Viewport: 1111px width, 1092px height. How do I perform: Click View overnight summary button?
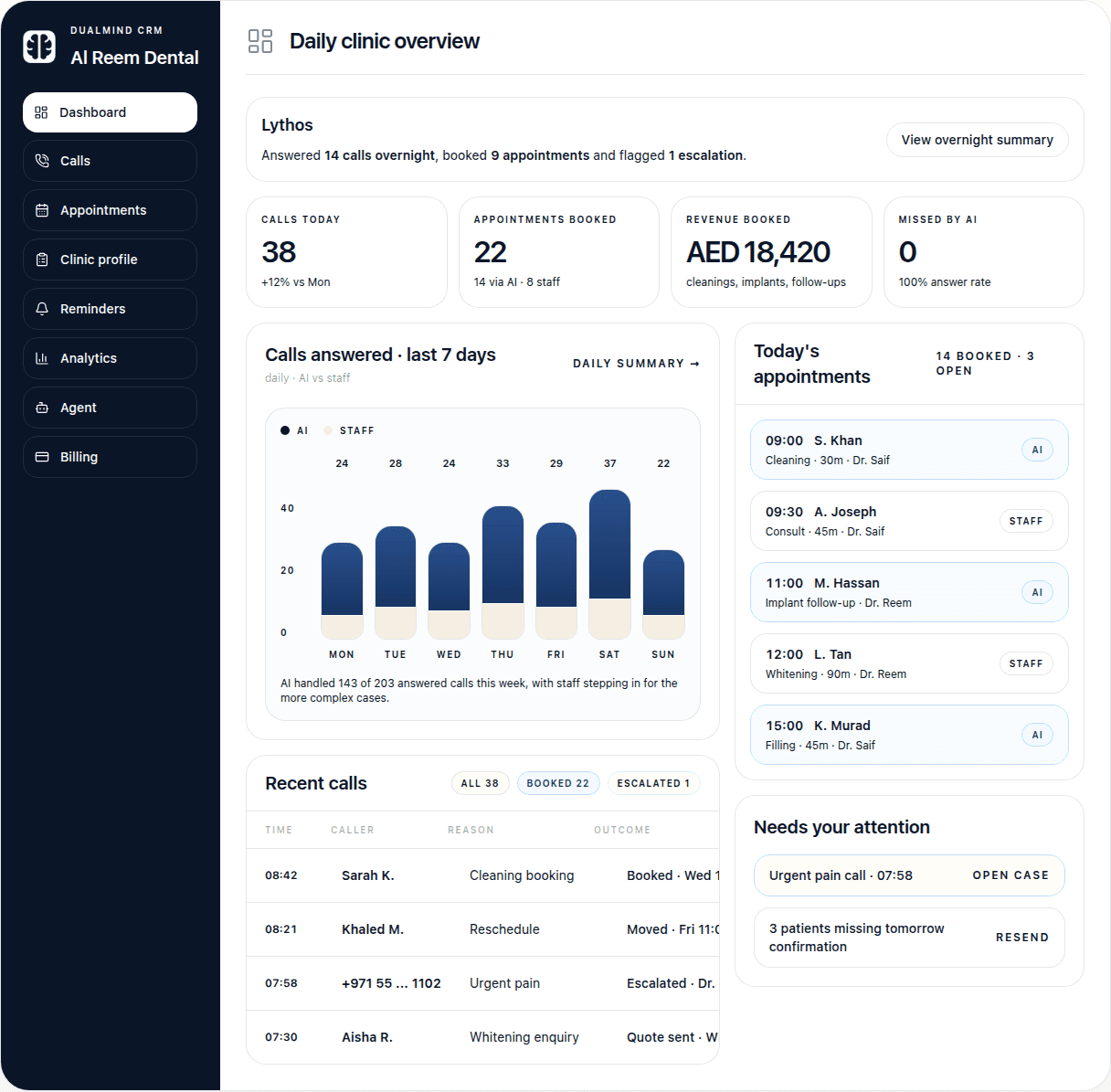point(977,140)
